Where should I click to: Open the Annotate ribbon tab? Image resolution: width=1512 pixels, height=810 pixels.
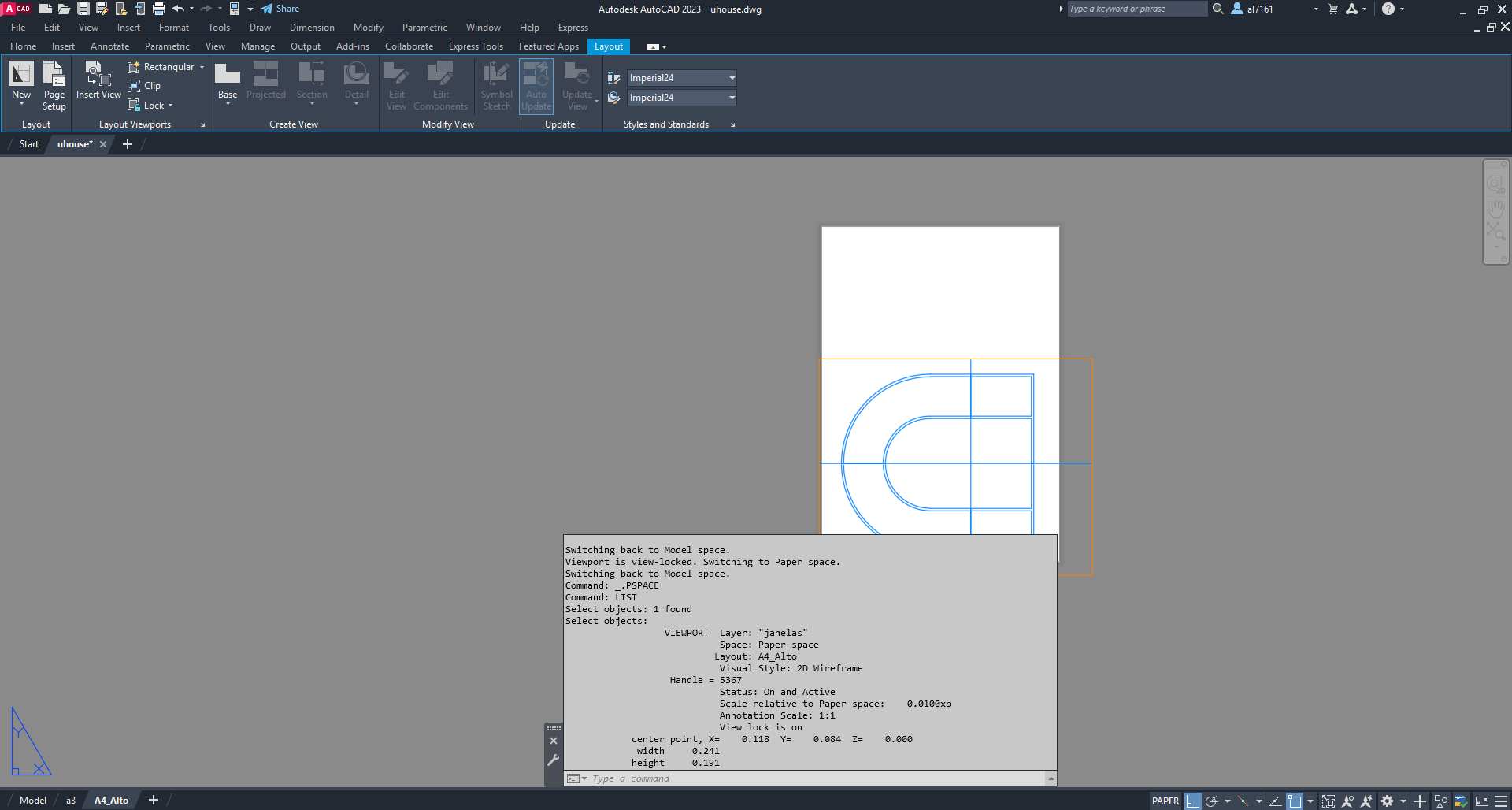(x=109, y=46)
